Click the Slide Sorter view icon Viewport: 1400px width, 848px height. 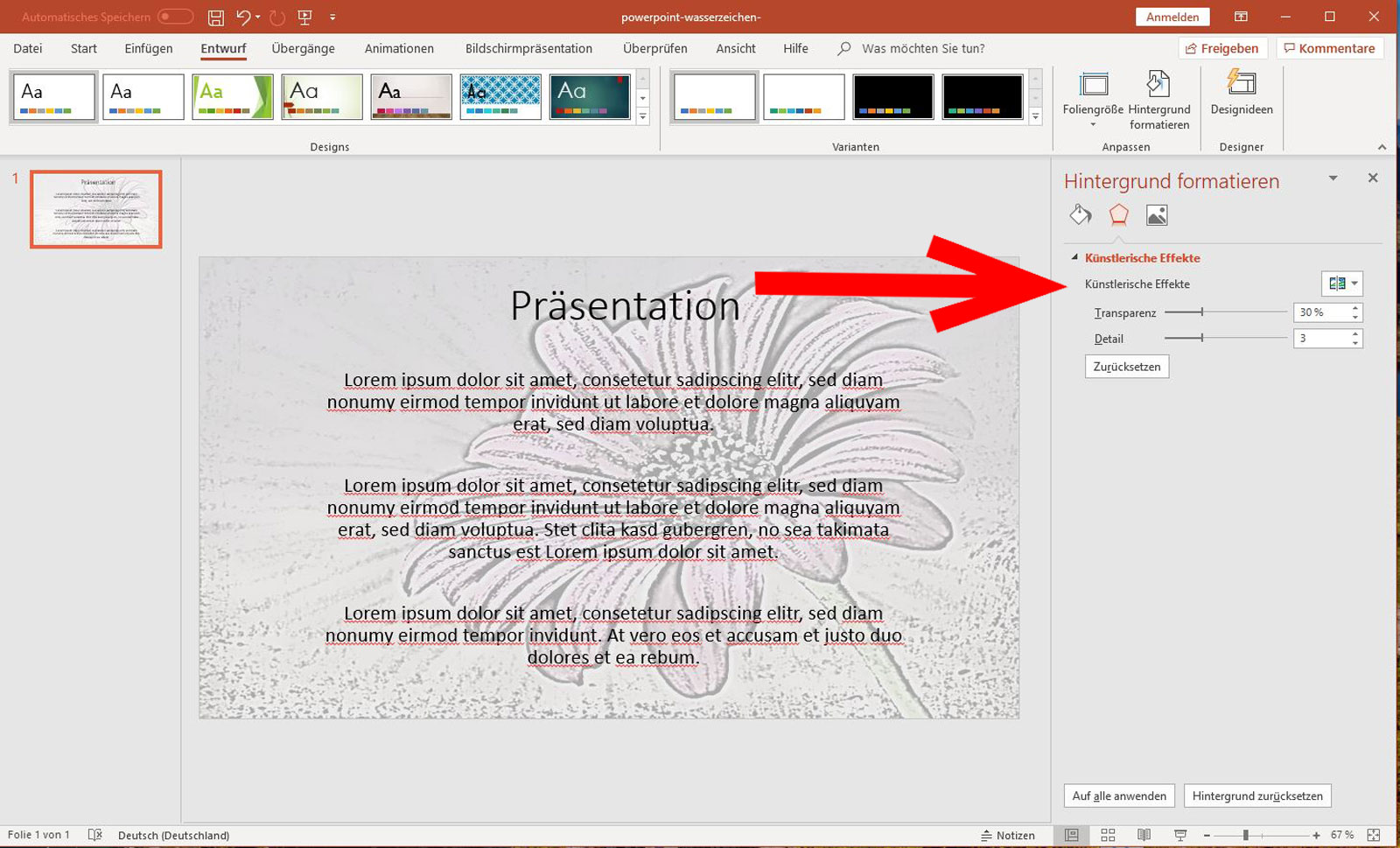tap(1108, 835)
